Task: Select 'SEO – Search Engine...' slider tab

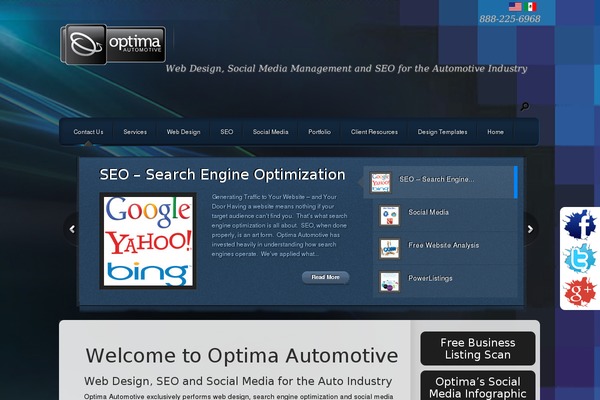Action: [x=440, y=182]
